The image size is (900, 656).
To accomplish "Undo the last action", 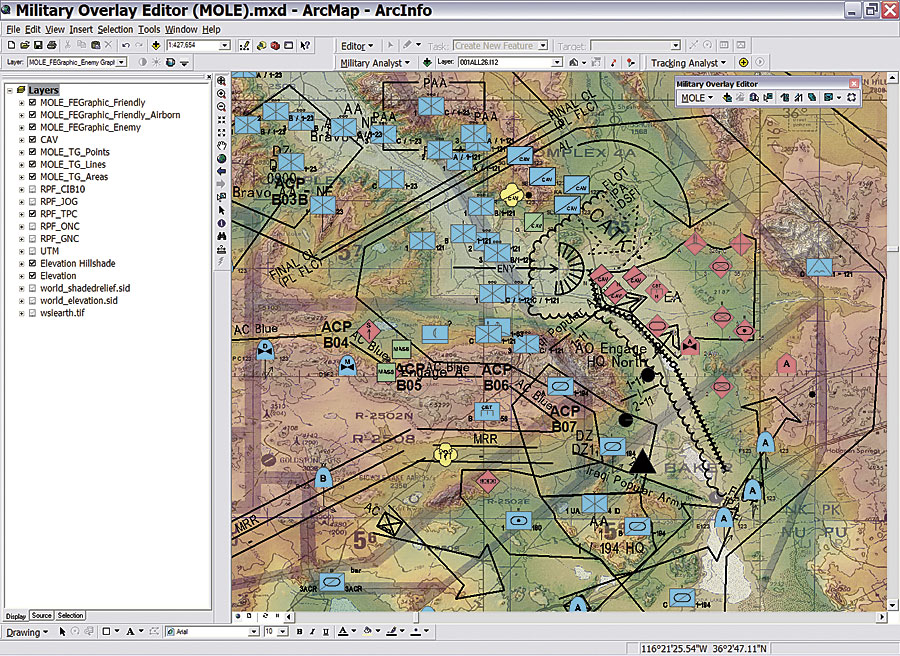I will [126, 45].
